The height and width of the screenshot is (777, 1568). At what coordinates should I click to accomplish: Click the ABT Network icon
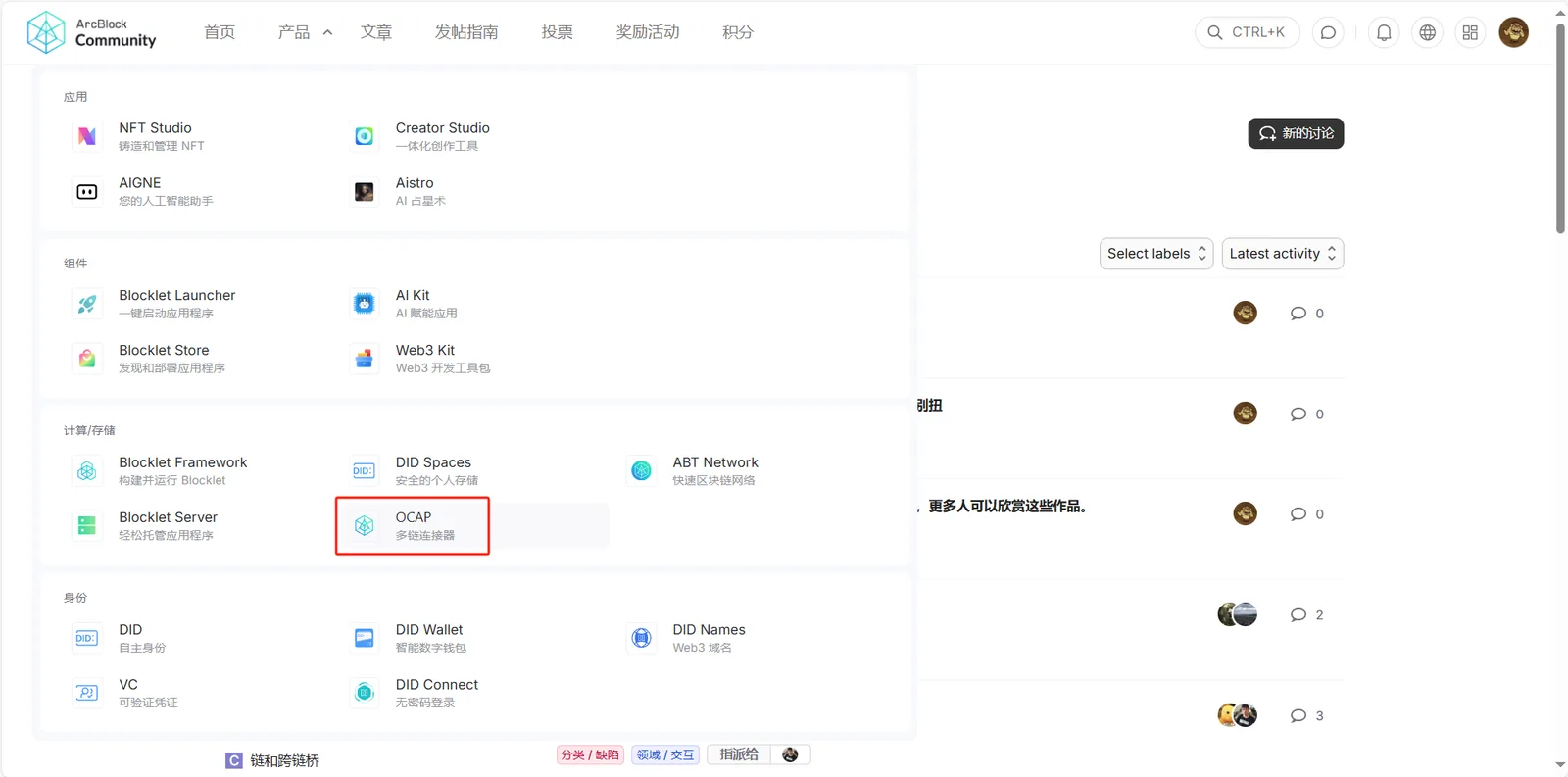tap(641, 470)
